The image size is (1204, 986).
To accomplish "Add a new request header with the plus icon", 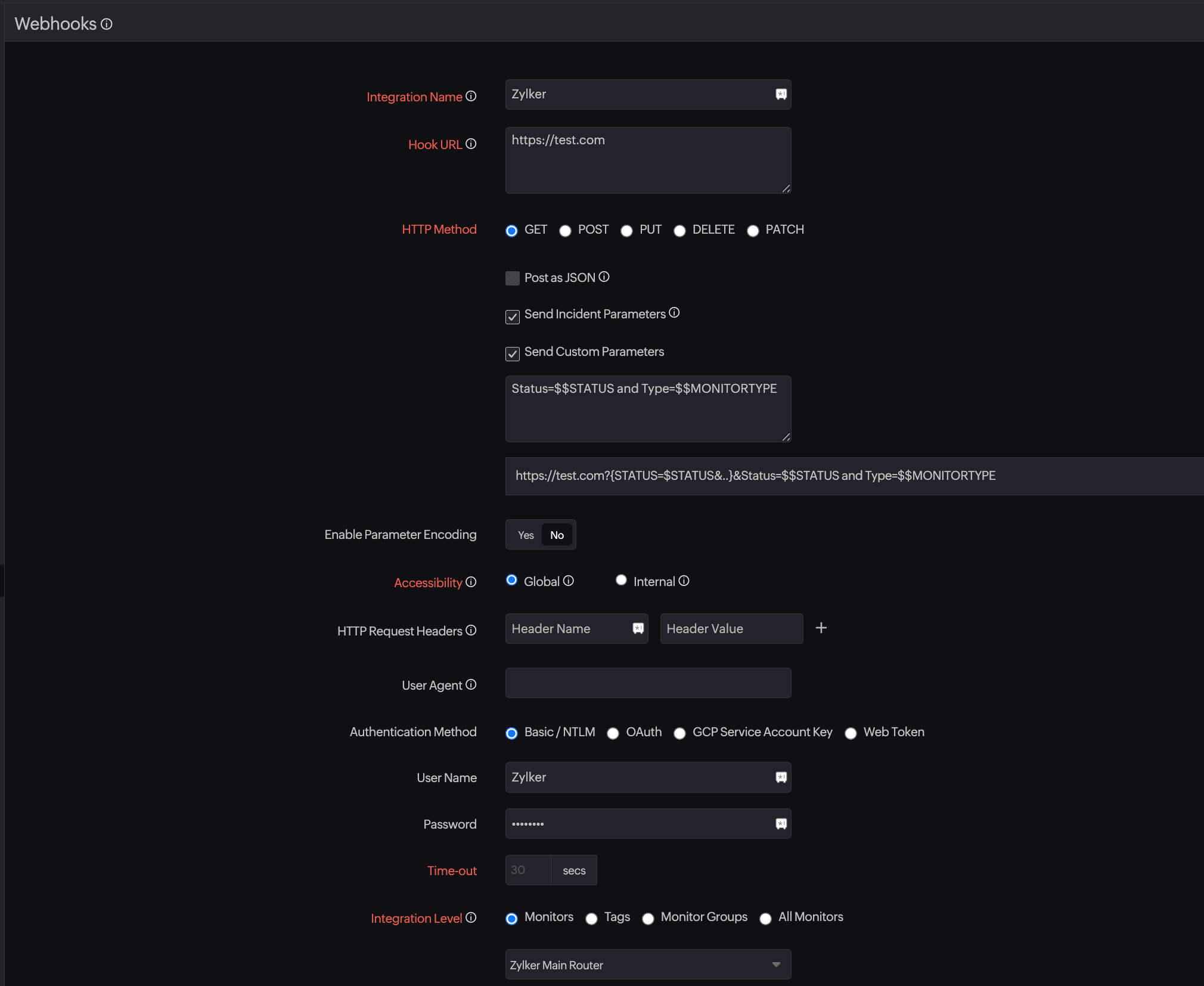I will [821, 627].
